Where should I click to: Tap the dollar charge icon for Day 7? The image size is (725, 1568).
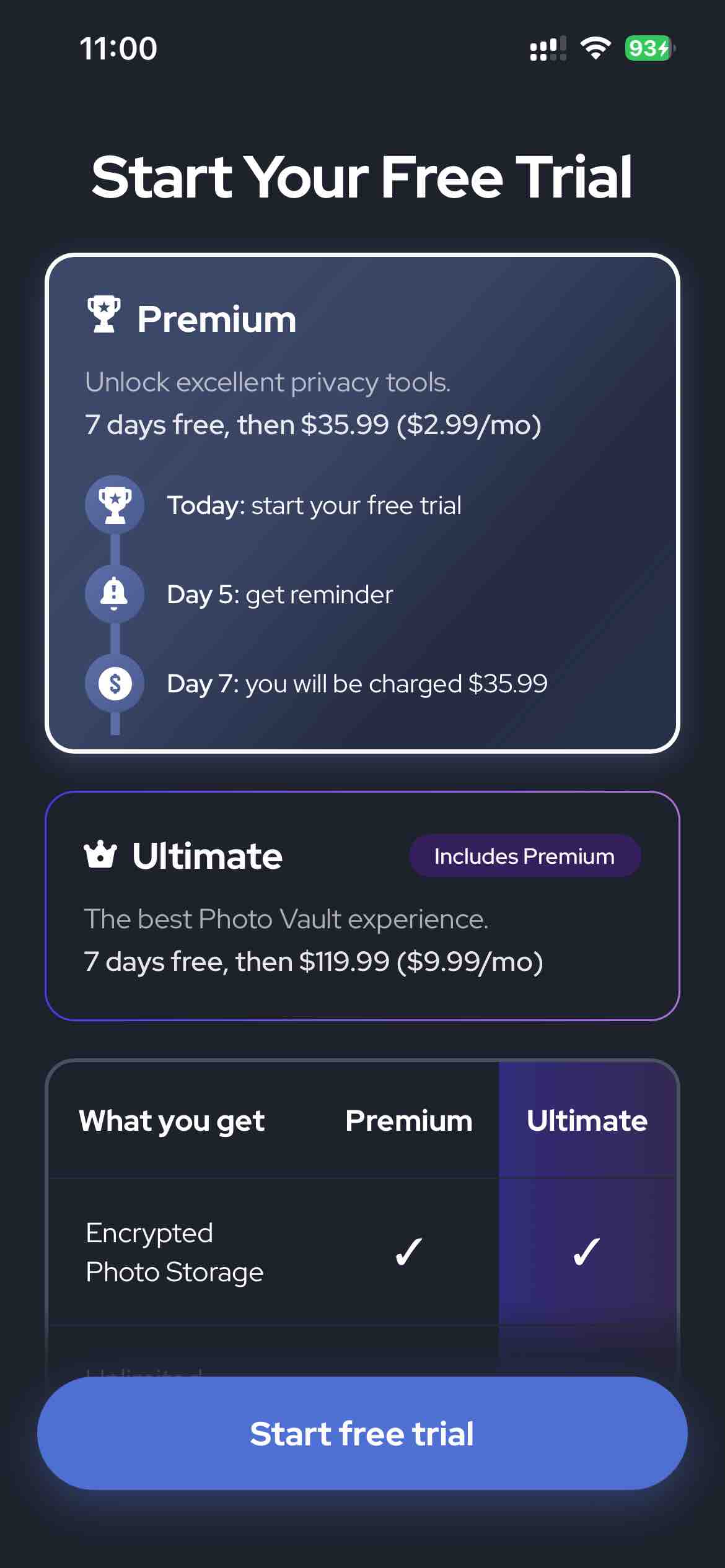pos(115,684)
